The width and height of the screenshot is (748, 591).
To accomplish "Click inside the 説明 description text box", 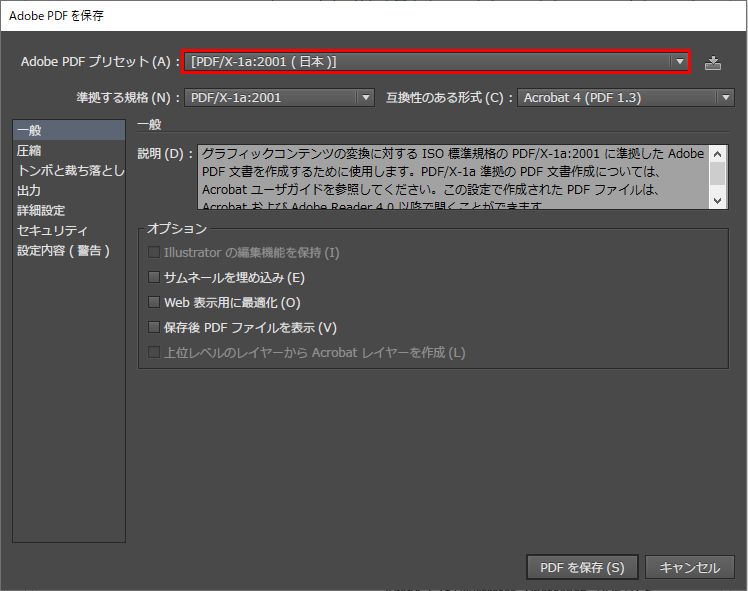I will 454,177.
